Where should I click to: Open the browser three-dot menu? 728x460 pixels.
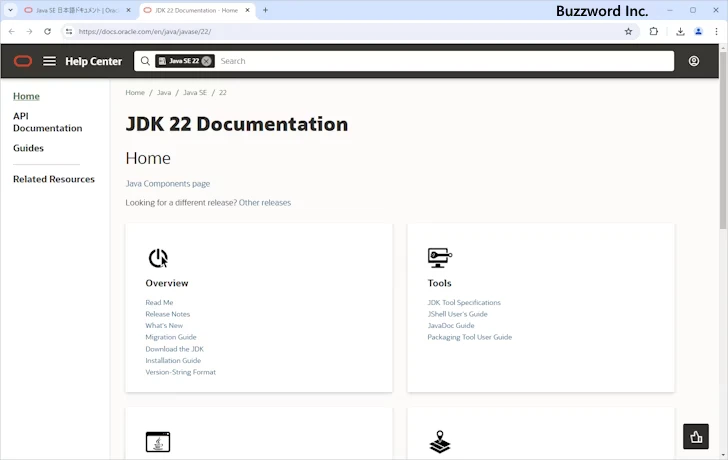(x=716, y=32)
